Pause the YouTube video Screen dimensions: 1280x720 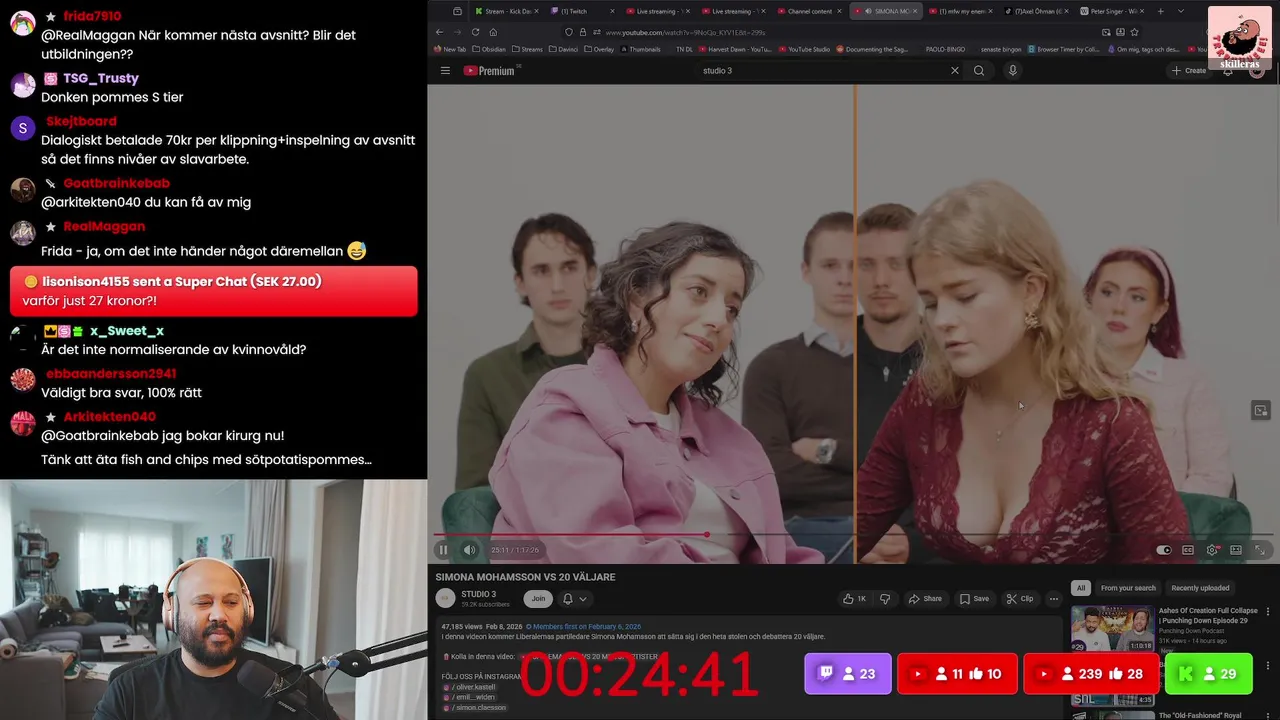[x=443, y=550]
